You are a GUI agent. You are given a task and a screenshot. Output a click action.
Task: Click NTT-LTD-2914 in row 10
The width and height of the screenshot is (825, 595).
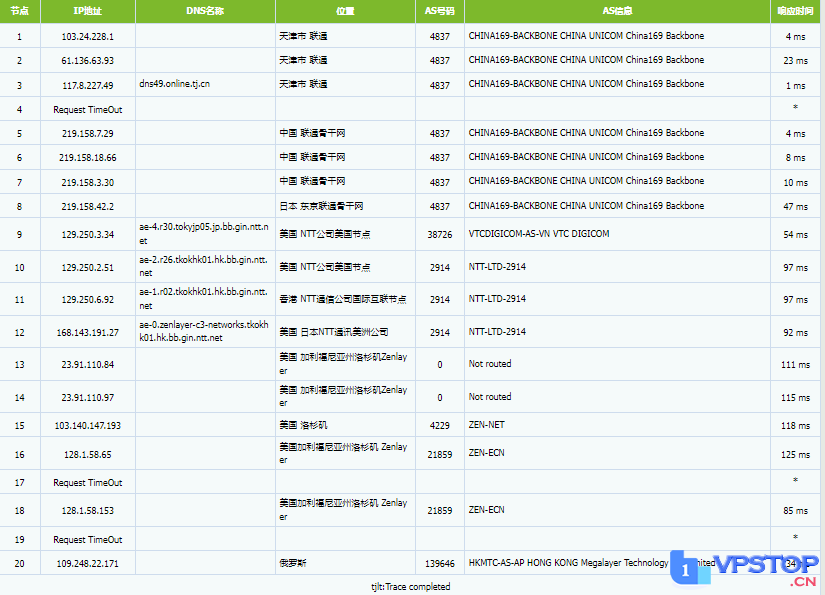497,267
